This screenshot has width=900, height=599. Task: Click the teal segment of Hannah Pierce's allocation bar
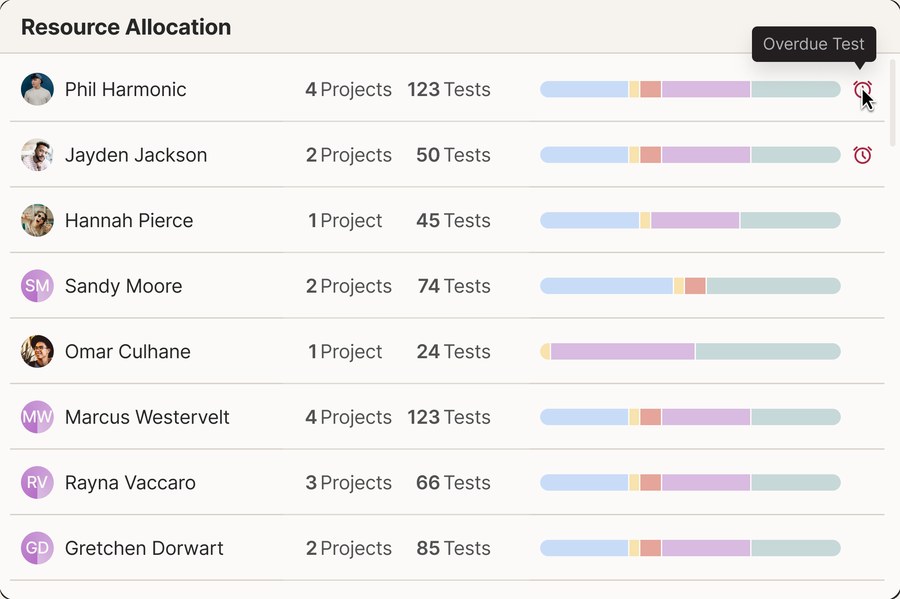[790, 220]
